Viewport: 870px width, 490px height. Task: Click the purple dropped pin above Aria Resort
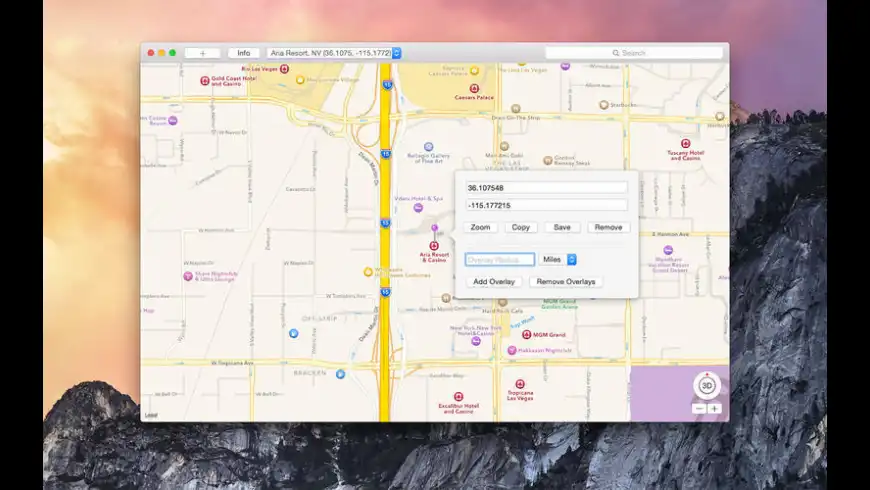[434, 228]
